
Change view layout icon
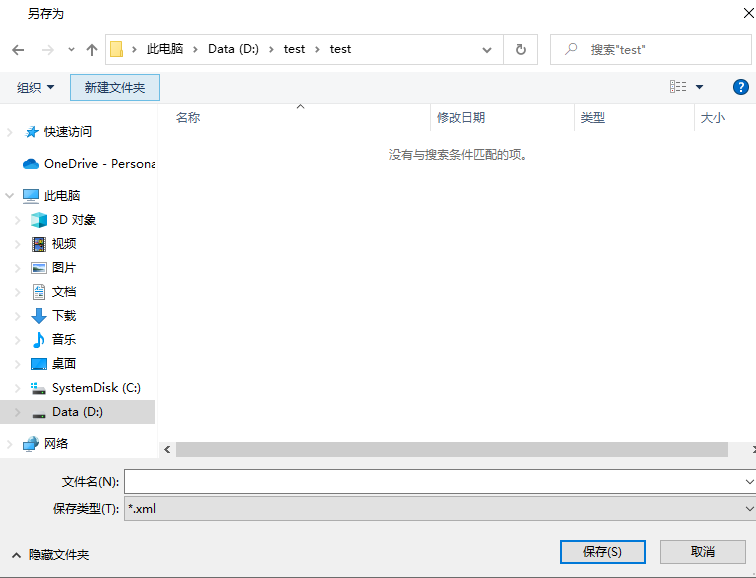(678, 87)
